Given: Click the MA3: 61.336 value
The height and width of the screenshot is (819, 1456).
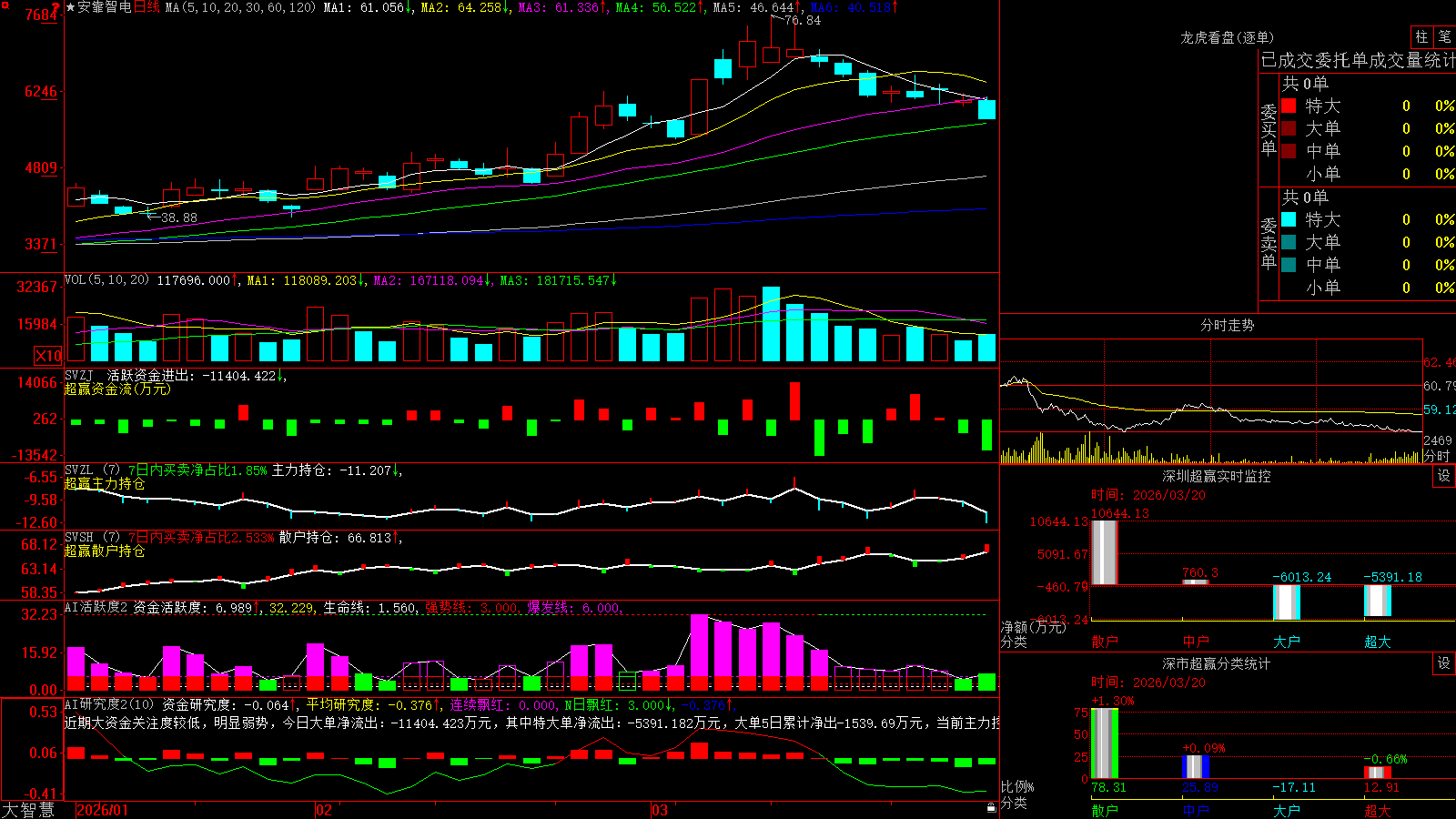Looking at the screenshot, I should (562, 7).
